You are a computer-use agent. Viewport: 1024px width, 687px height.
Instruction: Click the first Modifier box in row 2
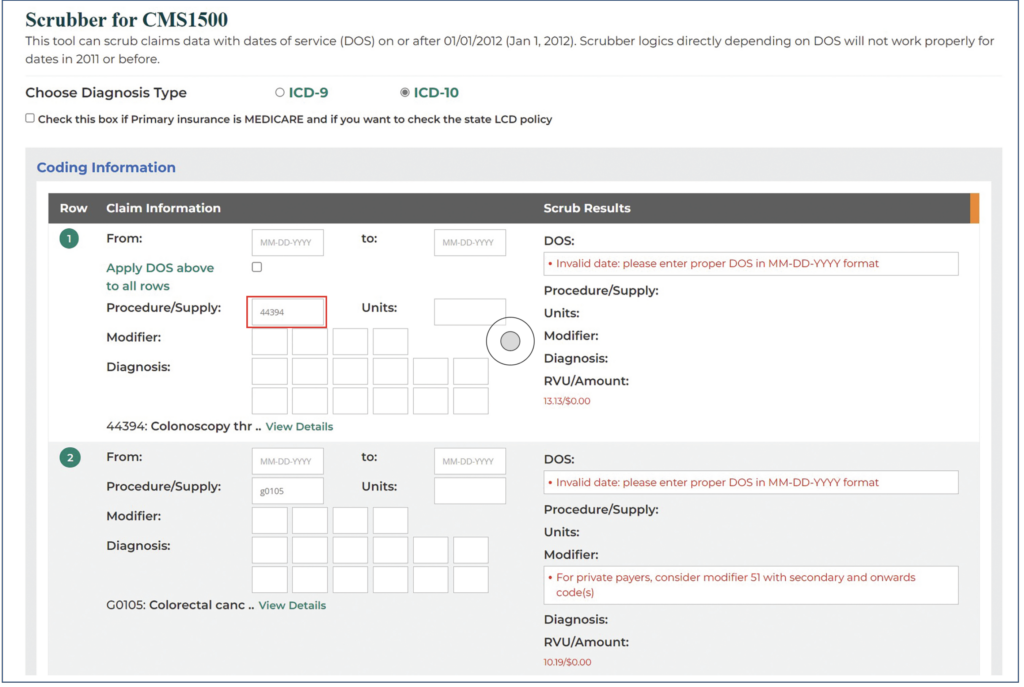(x=268, y=520)
